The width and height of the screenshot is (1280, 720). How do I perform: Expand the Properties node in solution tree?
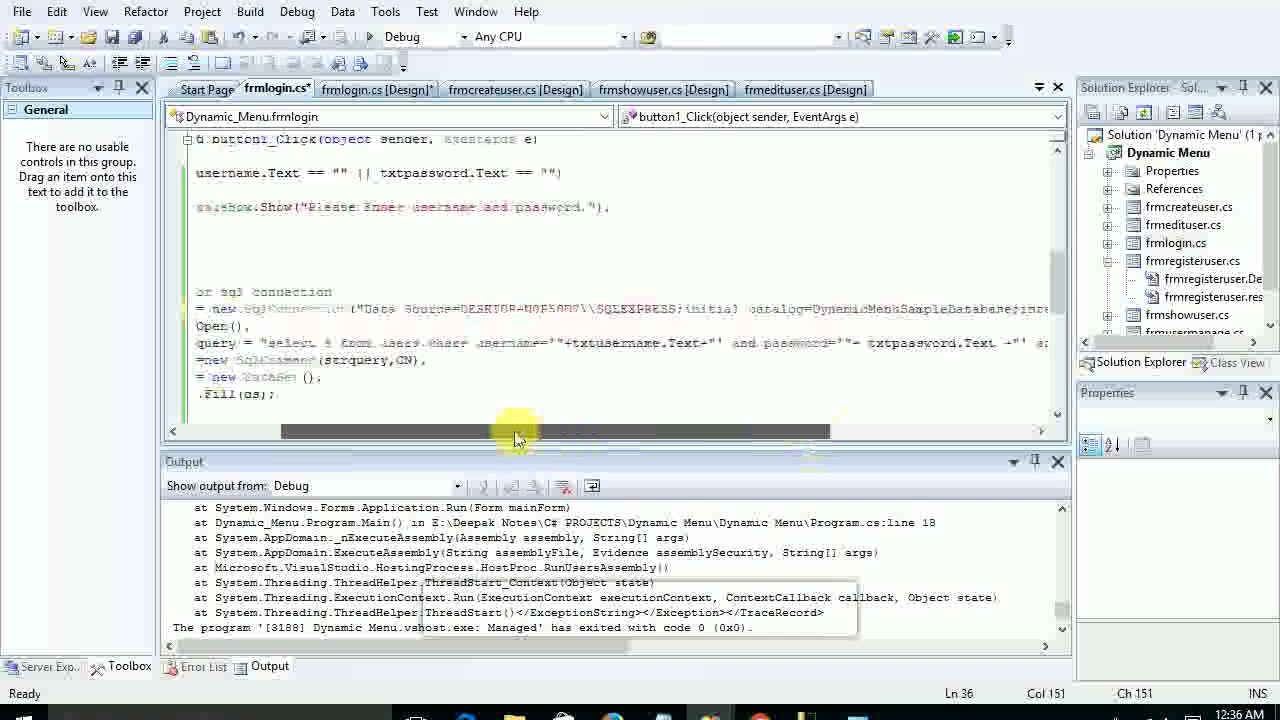(x=1108, y=171)
